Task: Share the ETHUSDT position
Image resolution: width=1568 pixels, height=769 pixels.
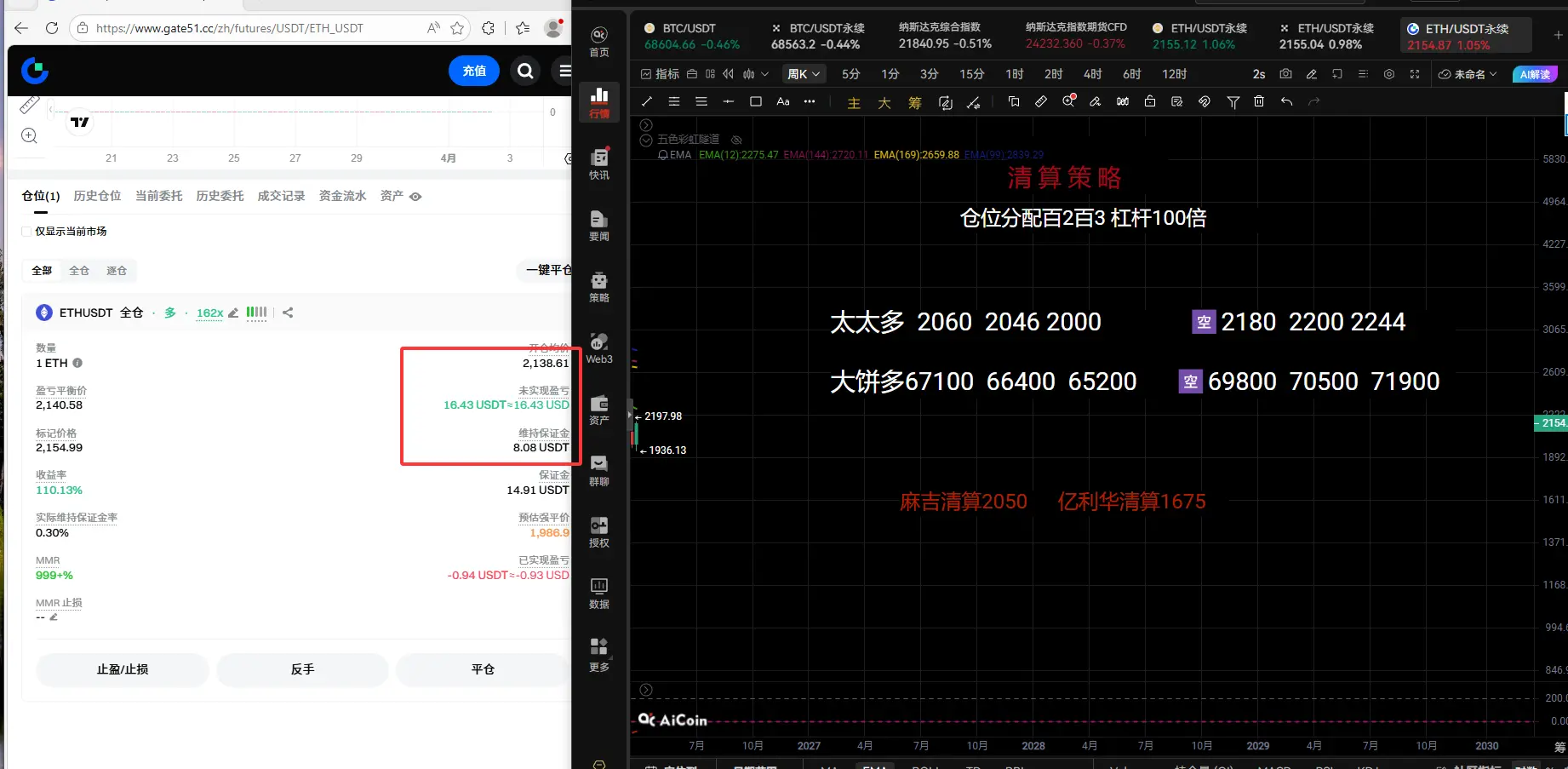Action: tap(288, 313)
